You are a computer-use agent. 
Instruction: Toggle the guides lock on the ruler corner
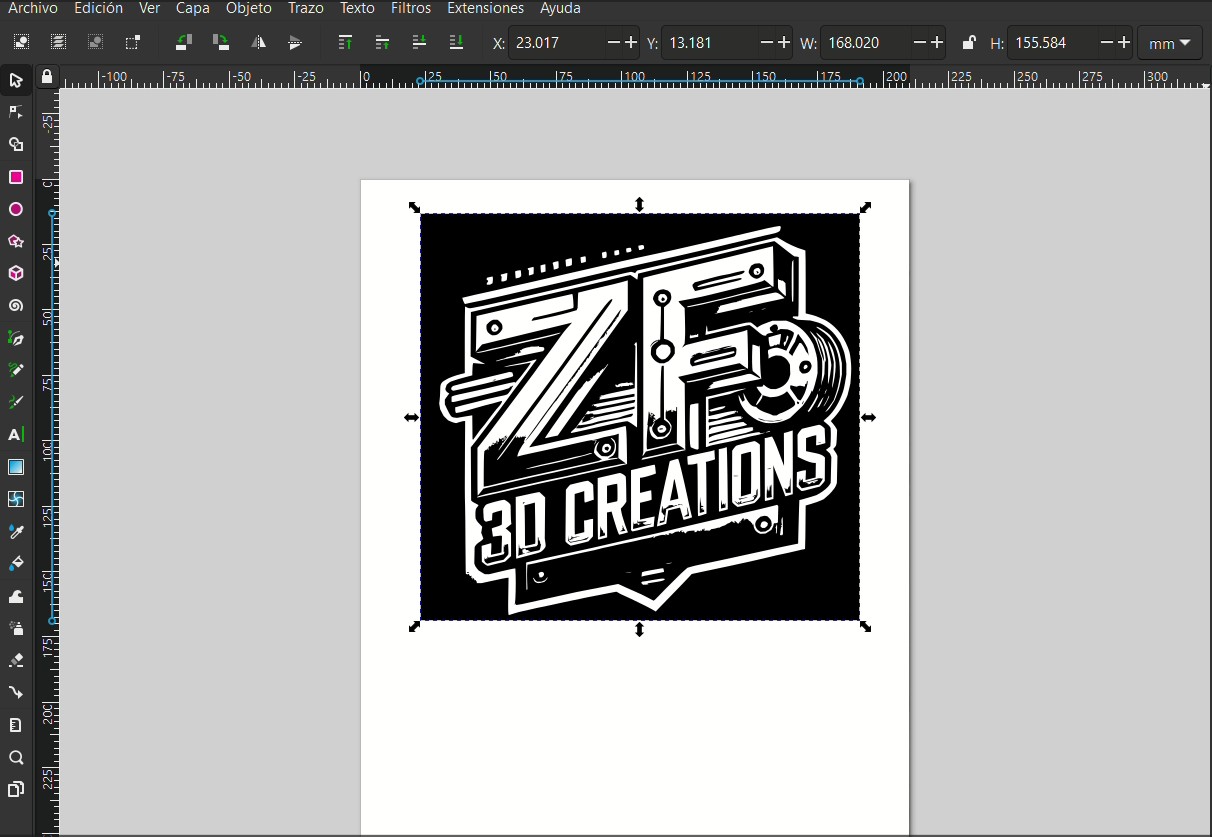click(x=47, y=77)
